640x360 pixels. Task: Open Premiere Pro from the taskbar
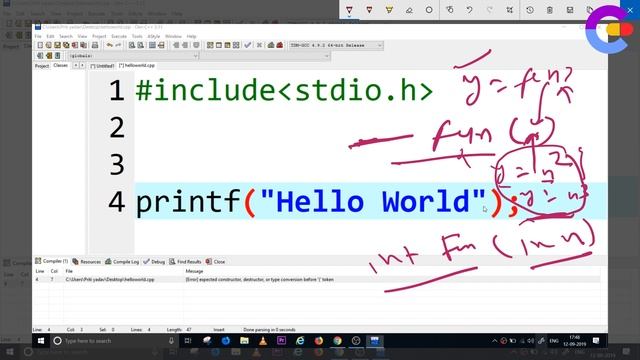(281, 340)
